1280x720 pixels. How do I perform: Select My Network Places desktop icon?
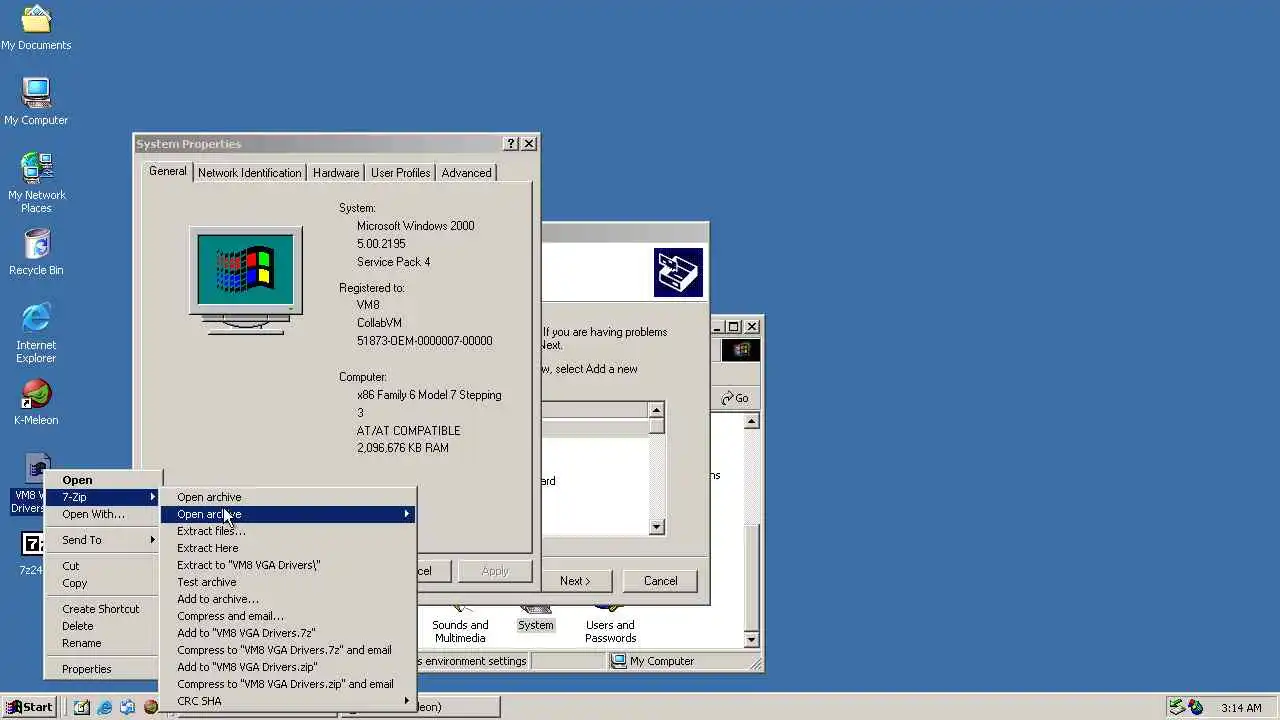click(x=36, y=183)
